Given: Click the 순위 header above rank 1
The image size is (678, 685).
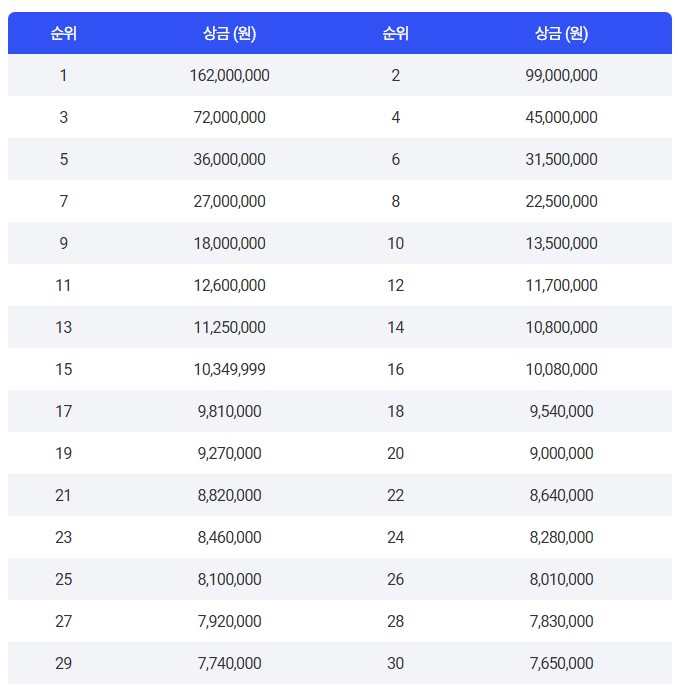Looking at the screenshot, I should (63, 33).
